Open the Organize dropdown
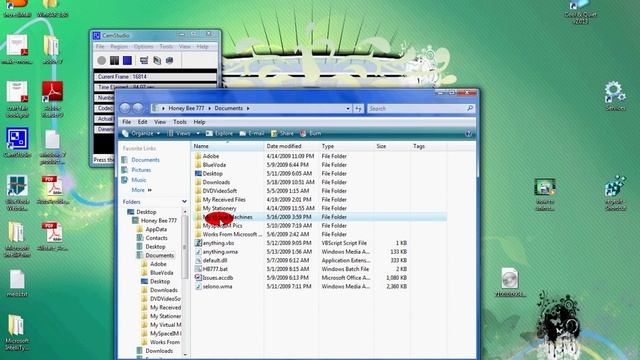640x360 pixels. point(141,133)
